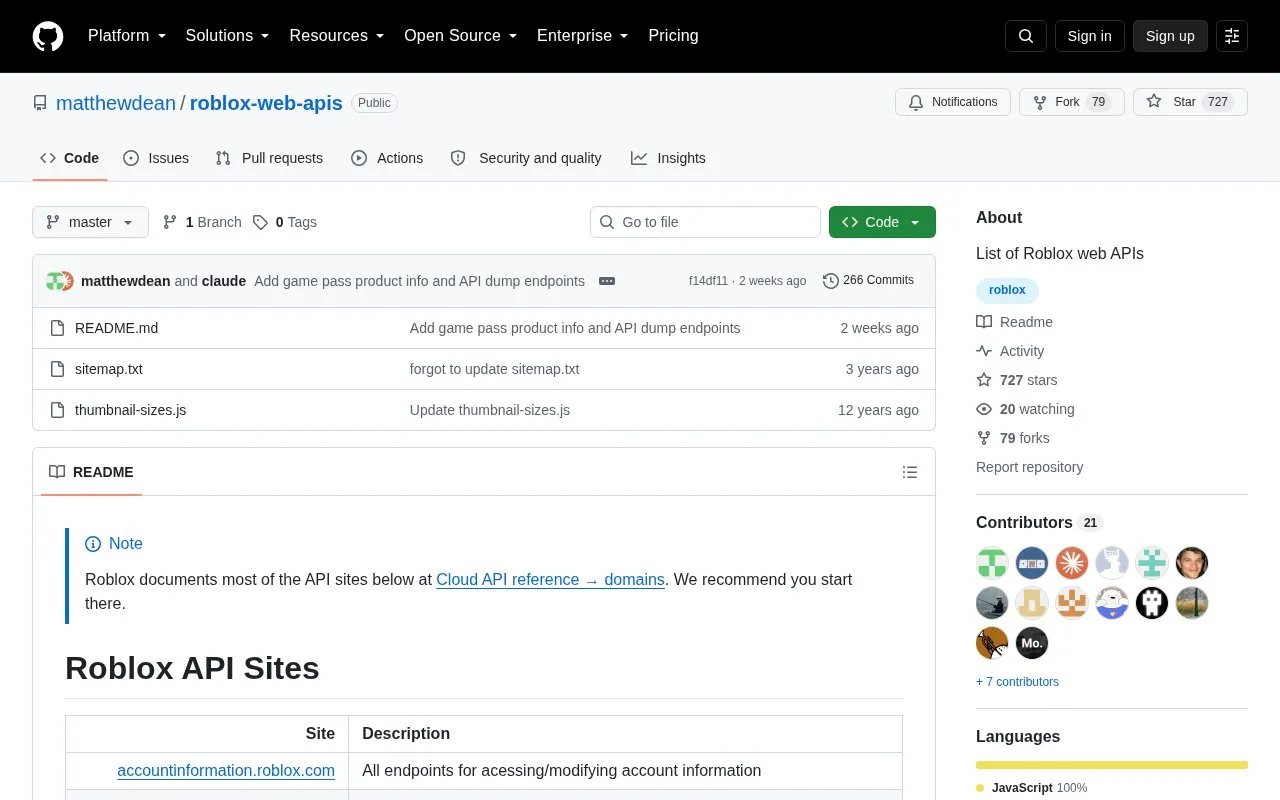
Task: Click the Sign in button
Action: tap(1089, 36)
